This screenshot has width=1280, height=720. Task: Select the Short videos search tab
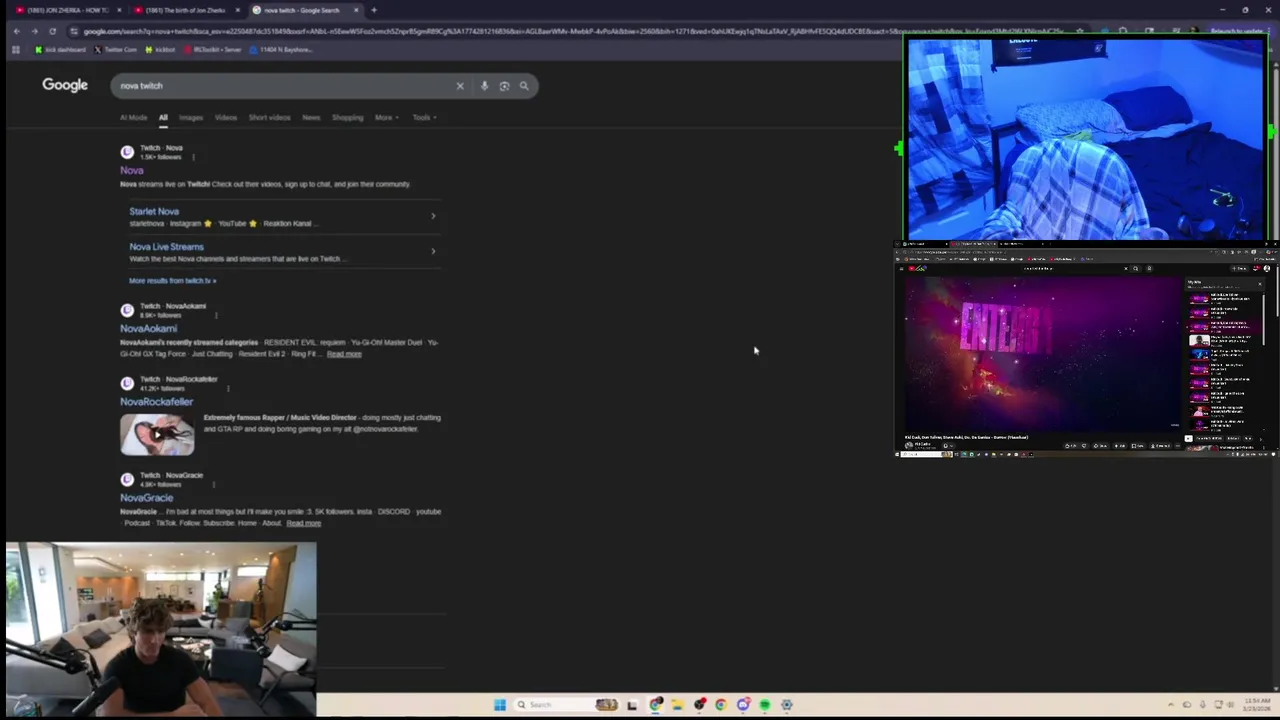point(269,118)
